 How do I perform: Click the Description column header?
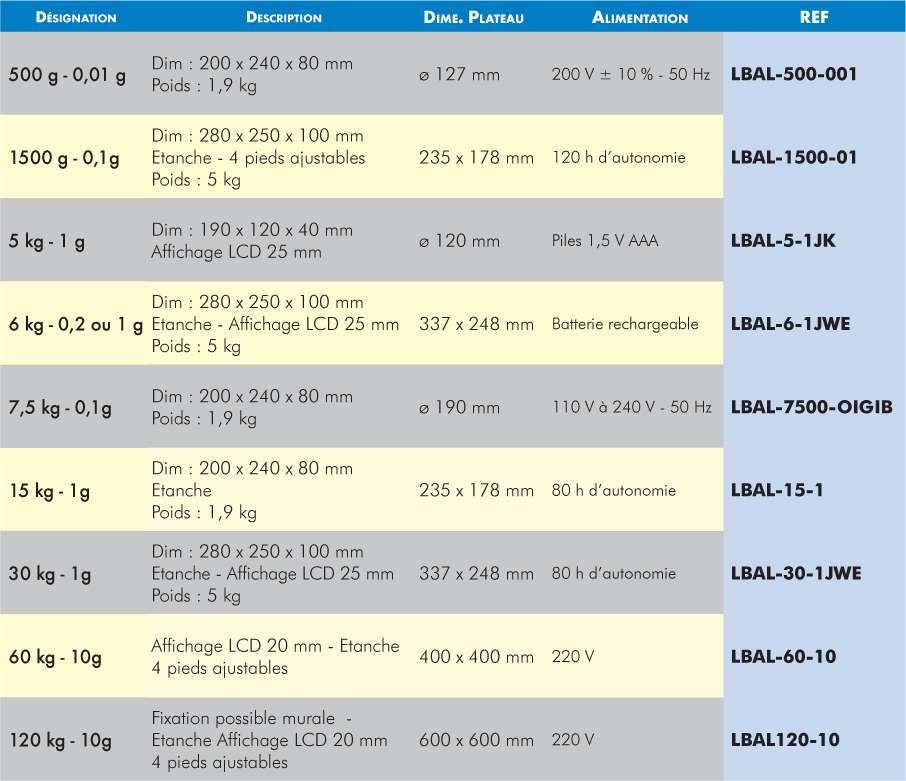point(284,18)
